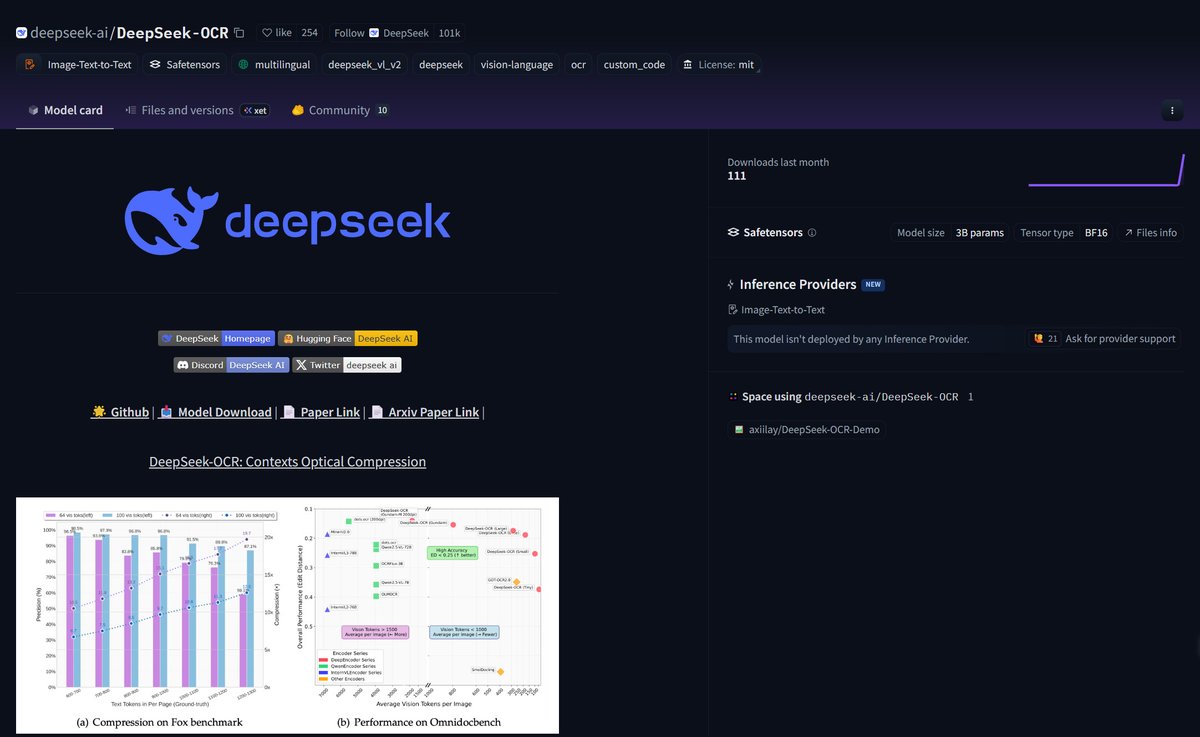Screen dimensions: 1200x737
Task: Click the Hugging Face emoji in badge
Action: point(286,339)
